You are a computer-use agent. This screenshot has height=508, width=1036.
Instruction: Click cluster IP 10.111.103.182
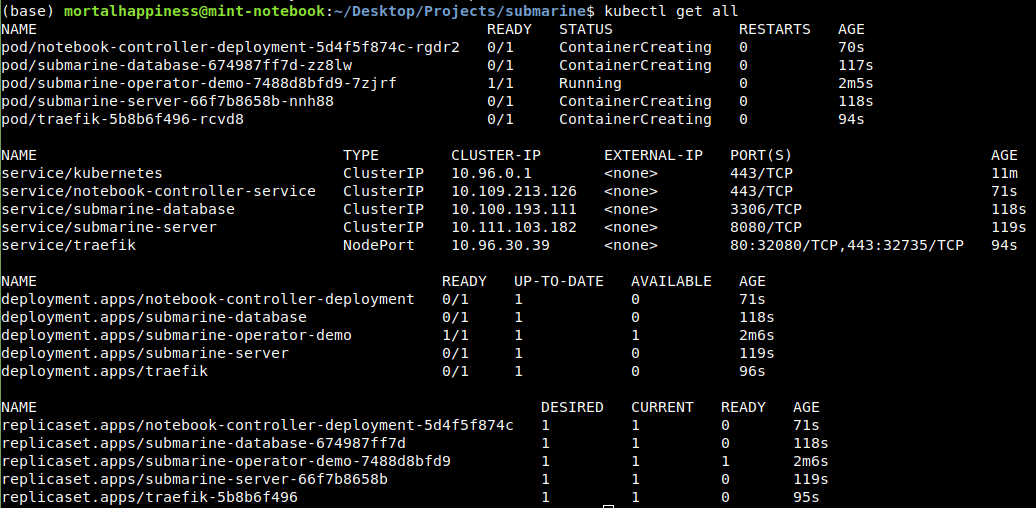click(514, 227)
